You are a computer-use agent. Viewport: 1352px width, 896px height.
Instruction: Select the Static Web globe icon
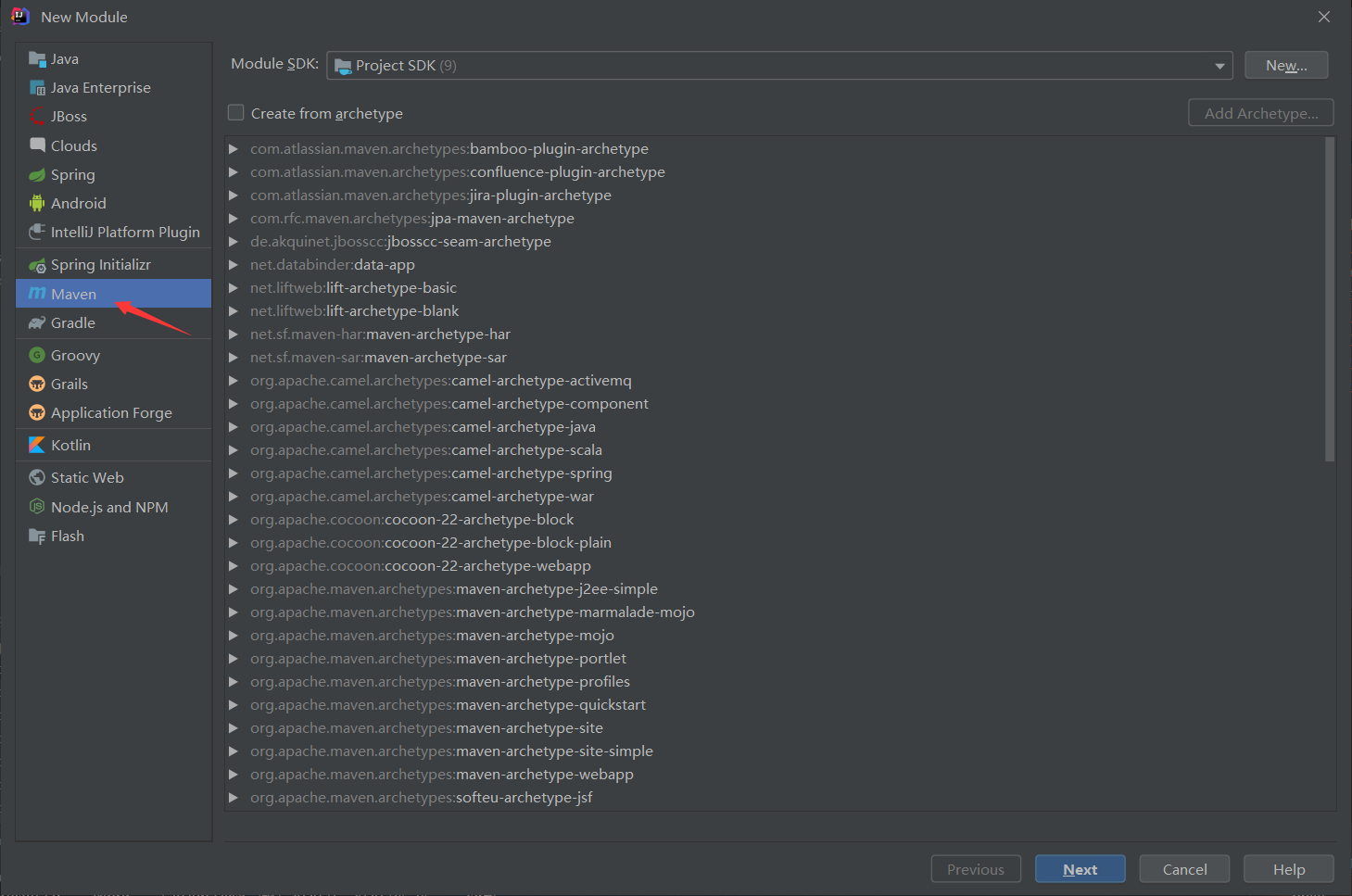click(x=37, y=478)
